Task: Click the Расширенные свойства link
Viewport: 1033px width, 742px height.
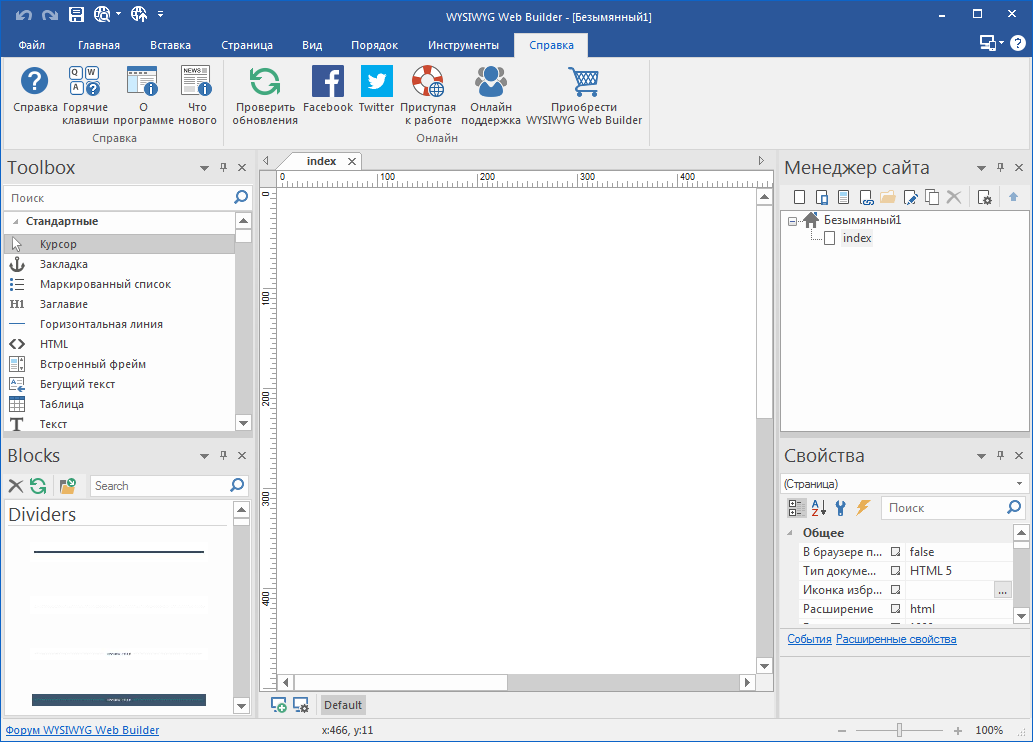Action: pyautogui.click(x=896, y=639)
